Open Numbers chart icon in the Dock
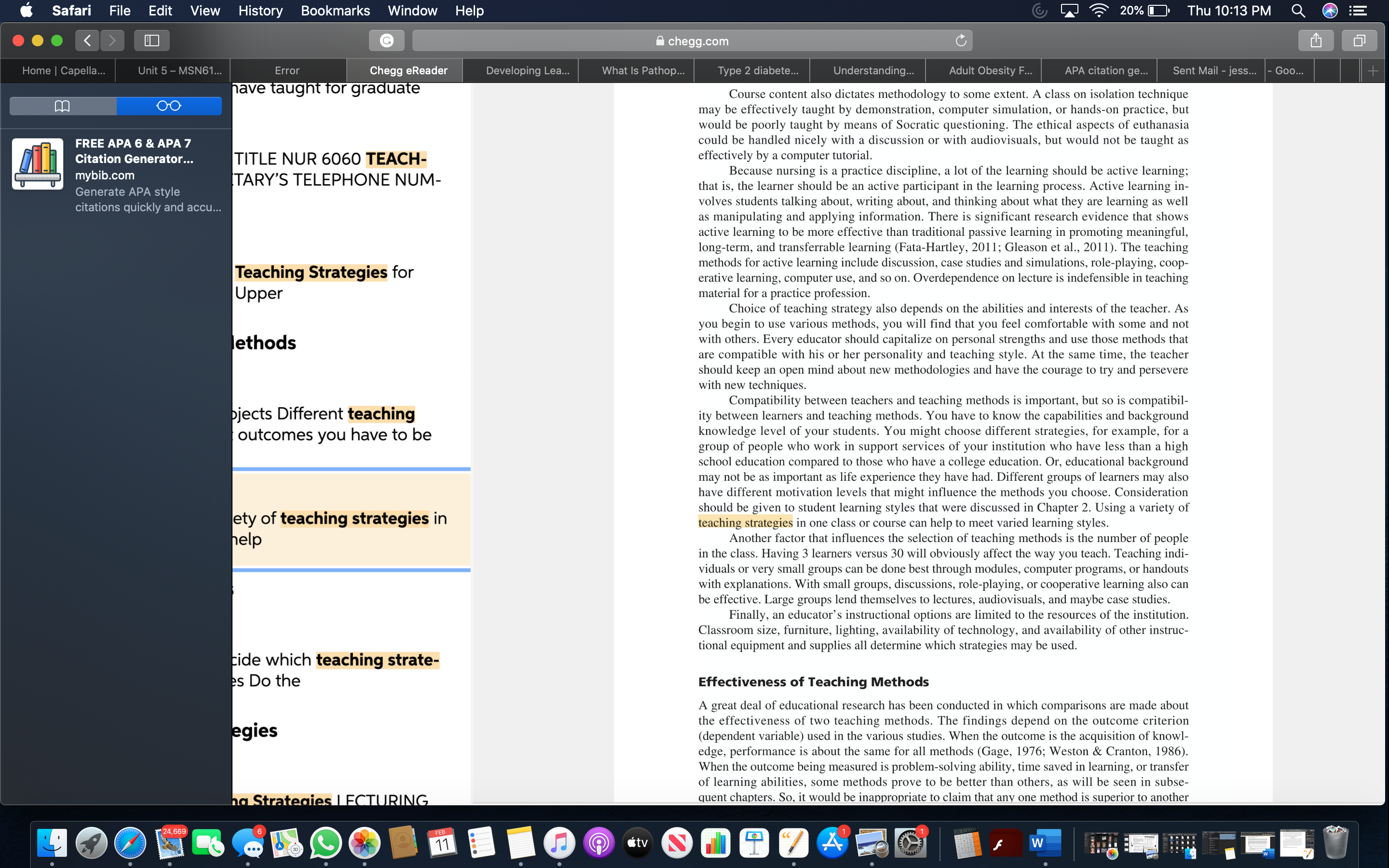The image size is (1389, 868). point(715,843)
